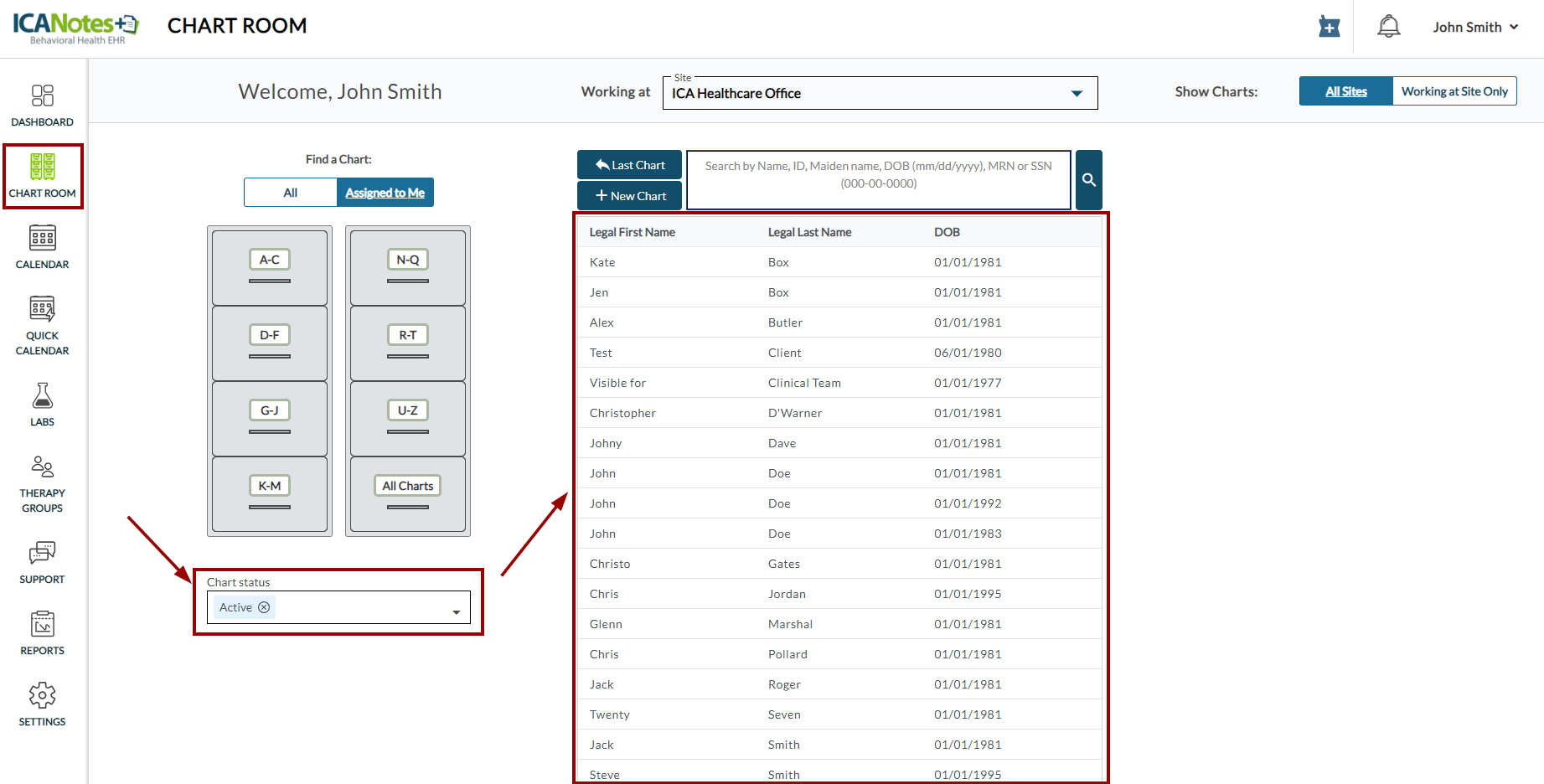This screenshot has height=784, width=1544.
Task: Click the New Chart button
Action: click(x=630, y=196)
